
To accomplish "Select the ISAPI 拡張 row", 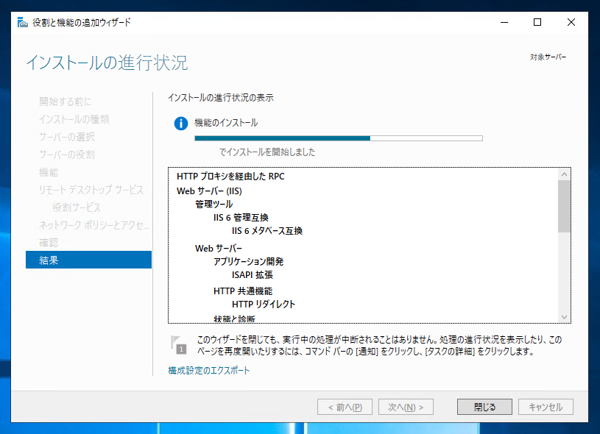I will tap(252, 275).
